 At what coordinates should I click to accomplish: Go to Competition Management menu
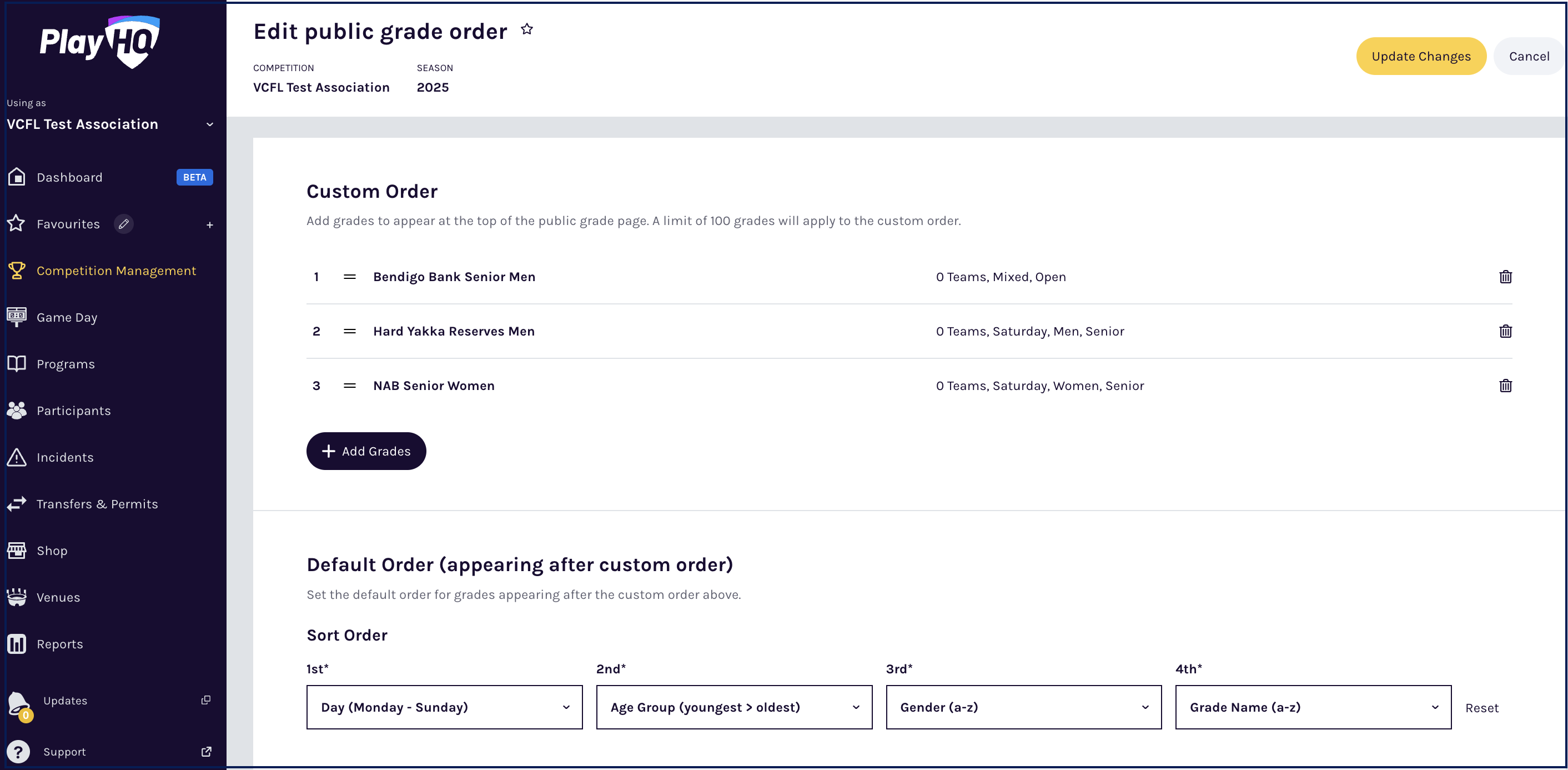pos(115,271)
